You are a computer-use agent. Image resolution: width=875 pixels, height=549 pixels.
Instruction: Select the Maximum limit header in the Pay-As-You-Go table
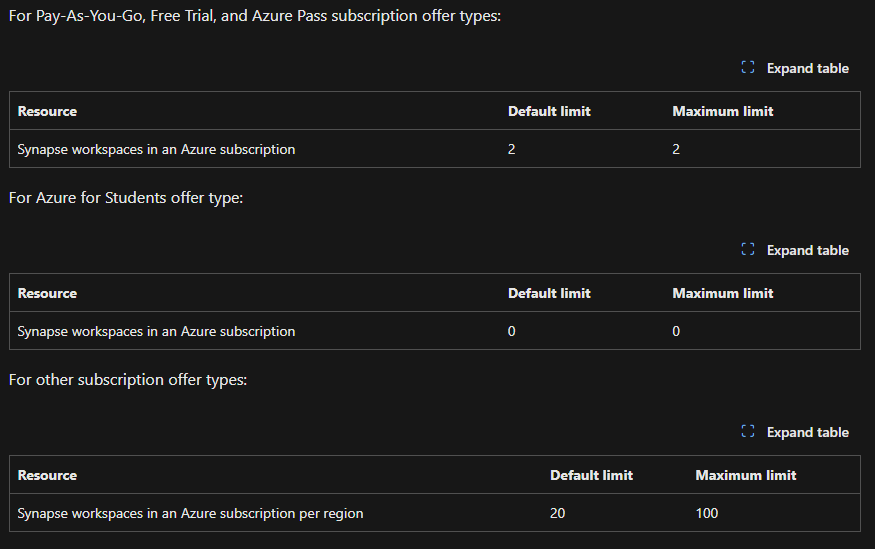coord(722,111)
